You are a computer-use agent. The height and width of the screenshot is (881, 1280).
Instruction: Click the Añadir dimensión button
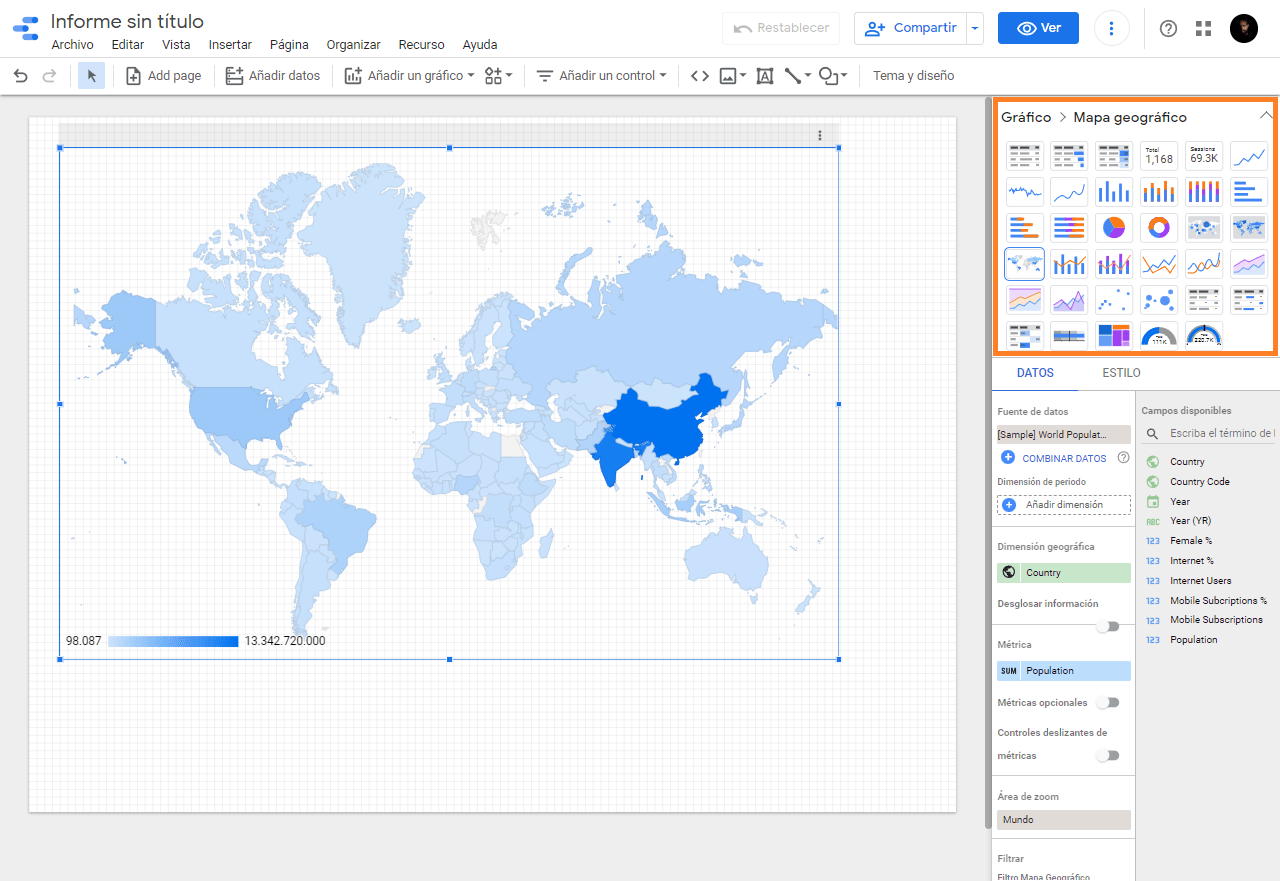click(1064, 505)
